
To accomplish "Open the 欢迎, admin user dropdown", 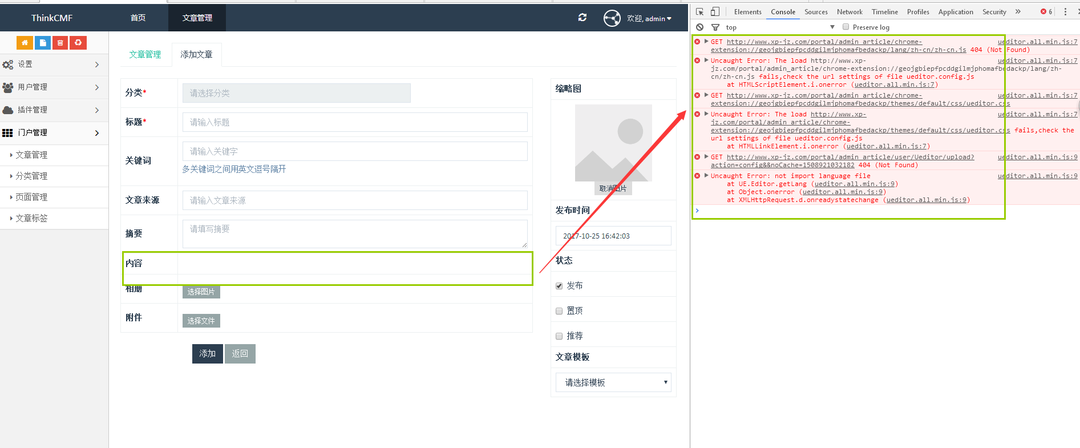I will 649,19.
